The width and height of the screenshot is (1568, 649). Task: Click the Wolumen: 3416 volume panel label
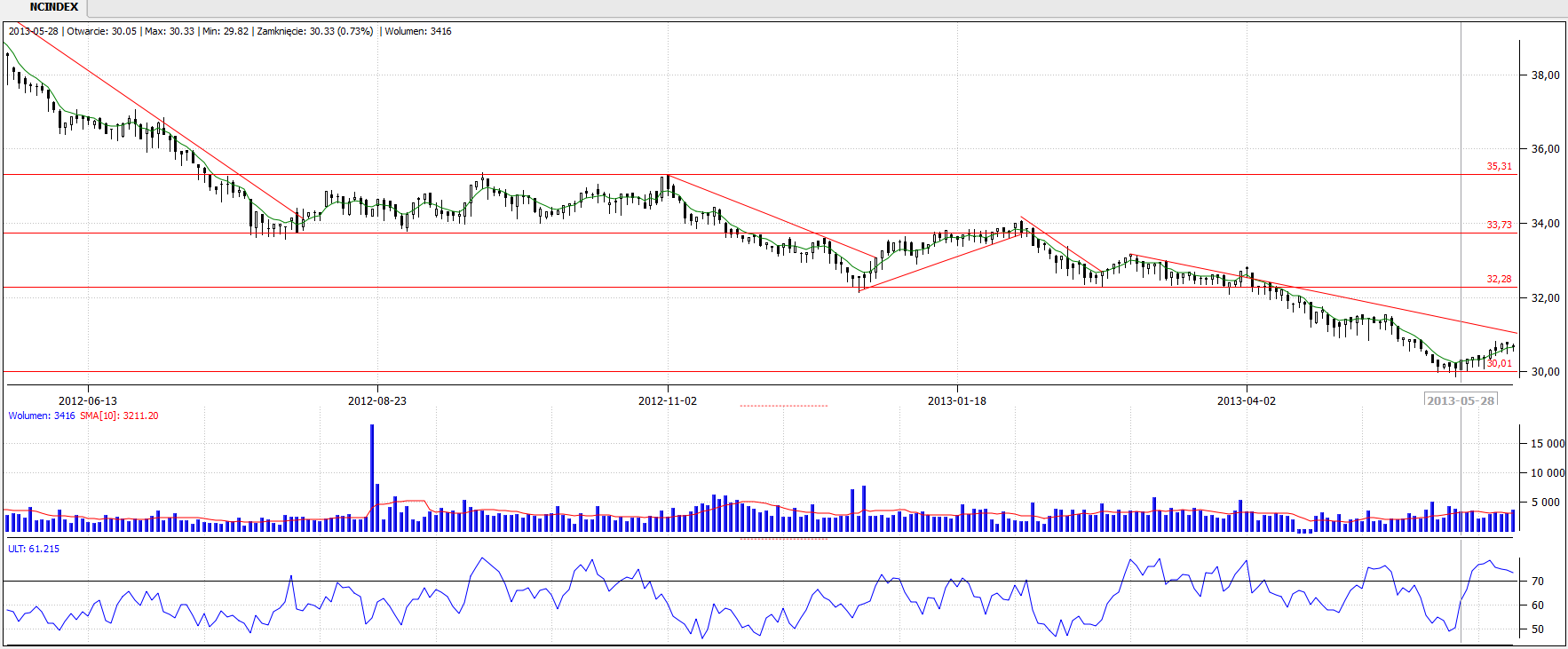[42, 416]
